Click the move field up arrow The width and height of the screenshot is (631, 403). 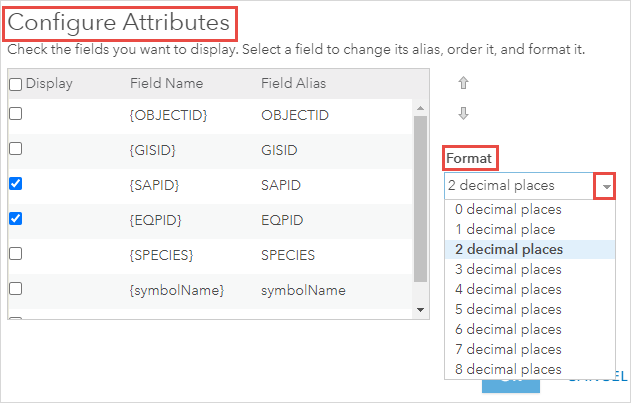point(463,83)
